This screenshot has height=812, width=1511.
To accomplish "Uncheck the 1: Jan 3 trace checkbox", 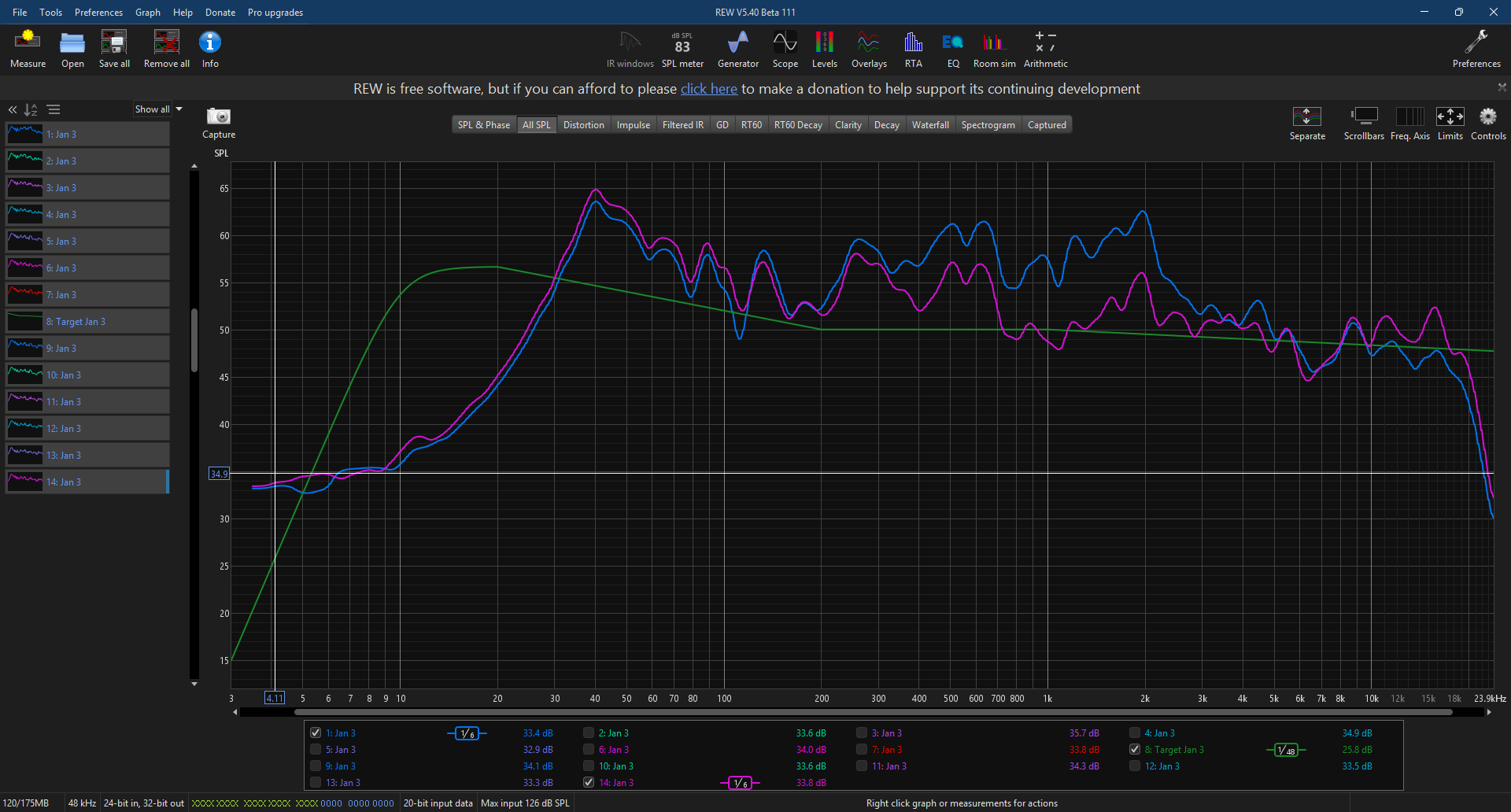I will click(316, 733).
